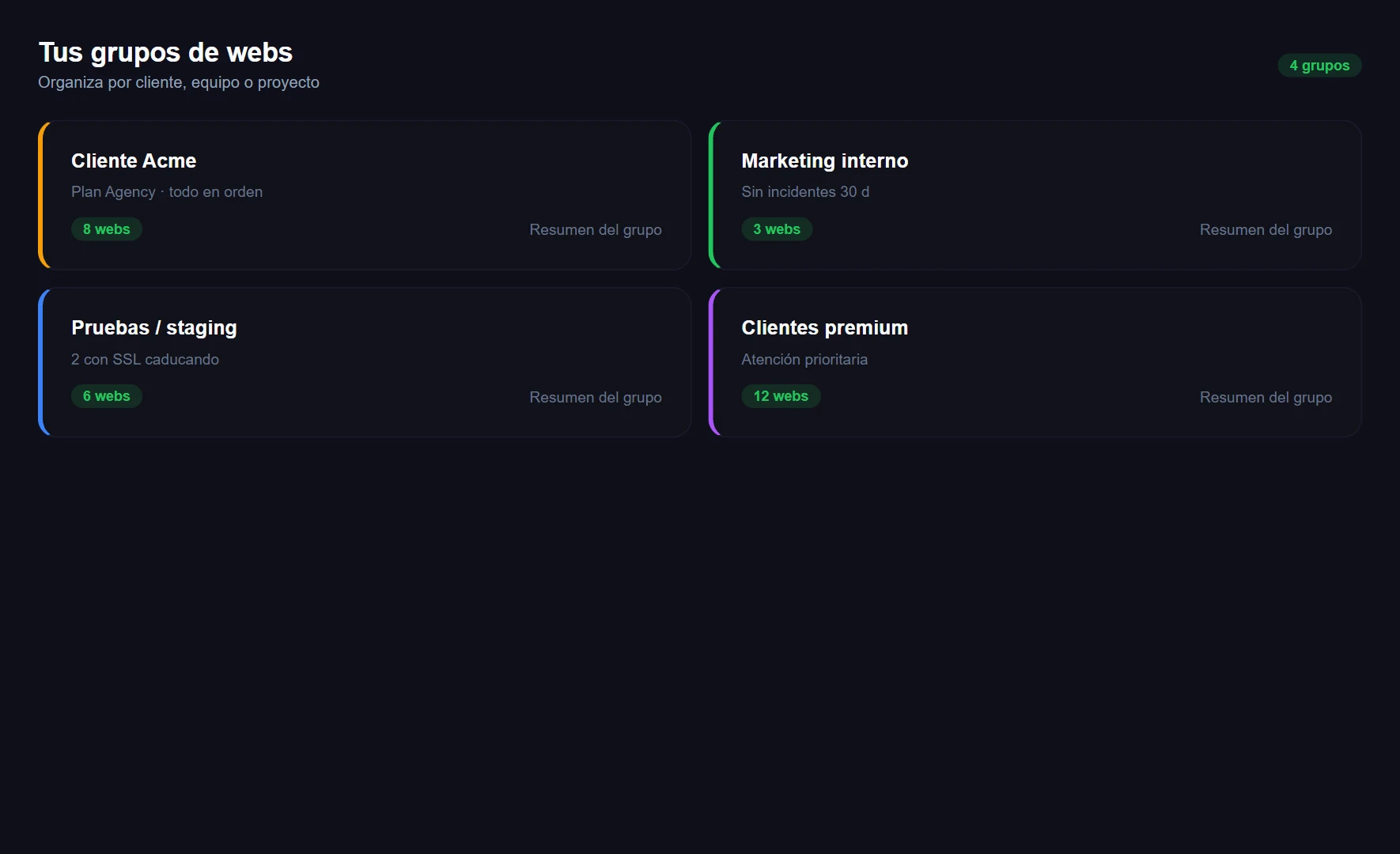
Task: Click the Marketing interno card title
Action: click(x=824, y=161)
